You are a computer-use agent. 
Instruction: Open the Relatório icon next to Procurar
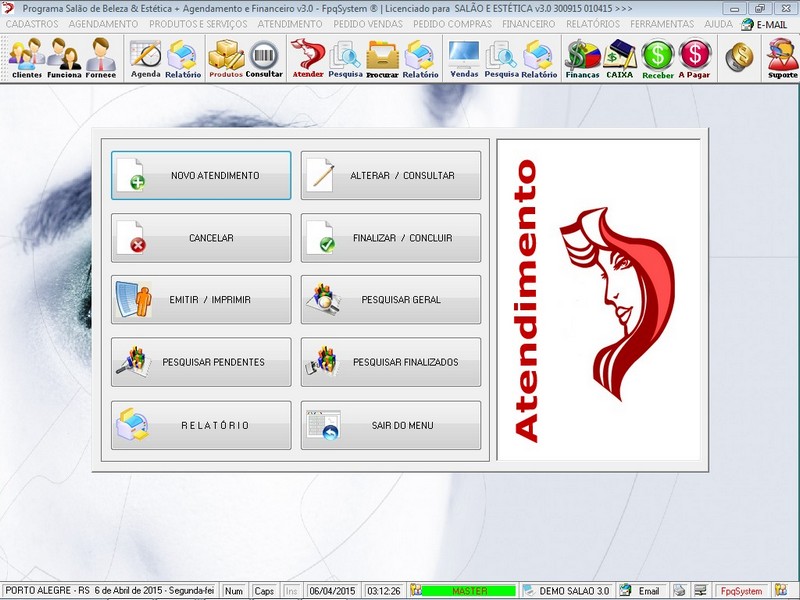tap(420, 58)
